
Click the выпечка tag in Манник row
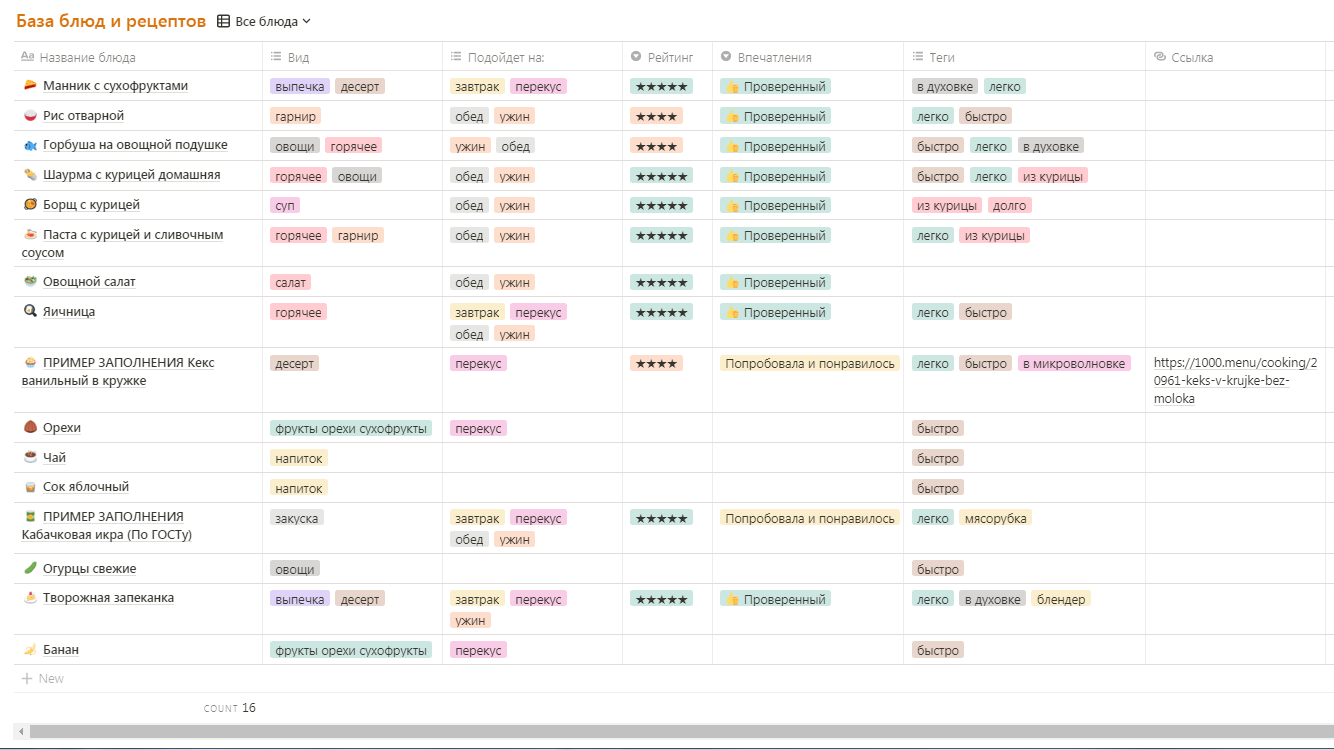300,87
